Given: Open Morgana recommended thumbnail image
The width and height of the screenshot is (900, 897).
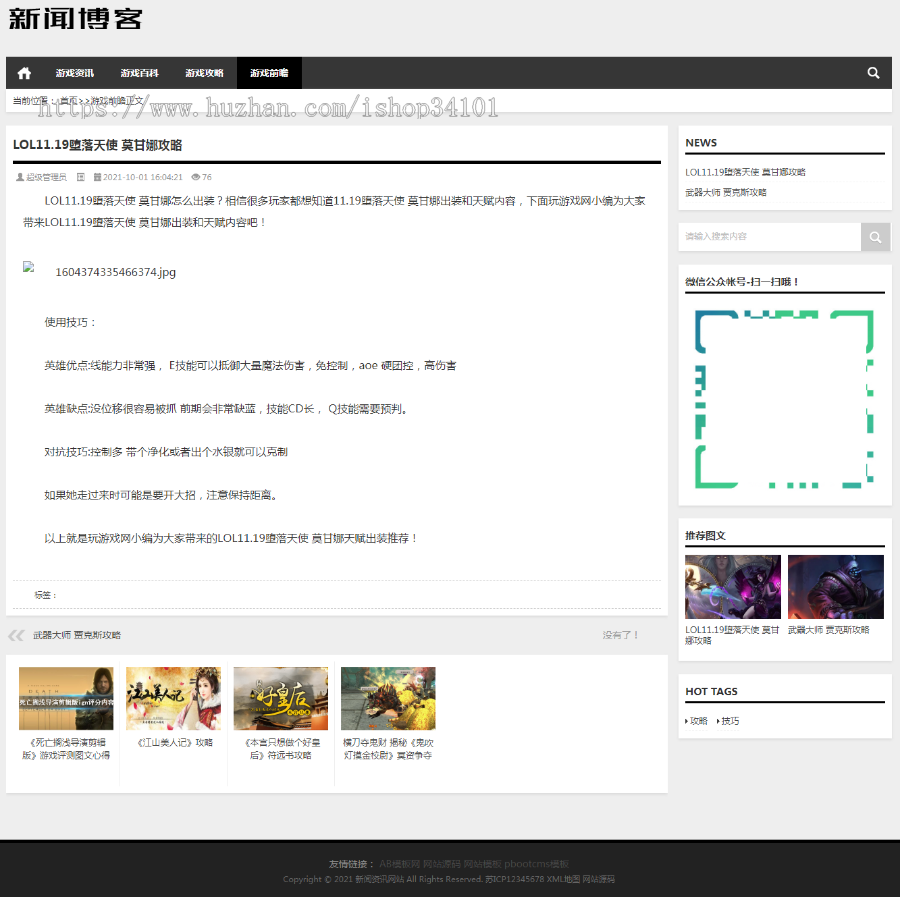Looking at the screenshot, I should pyautogui.click(x=733, y=587).
